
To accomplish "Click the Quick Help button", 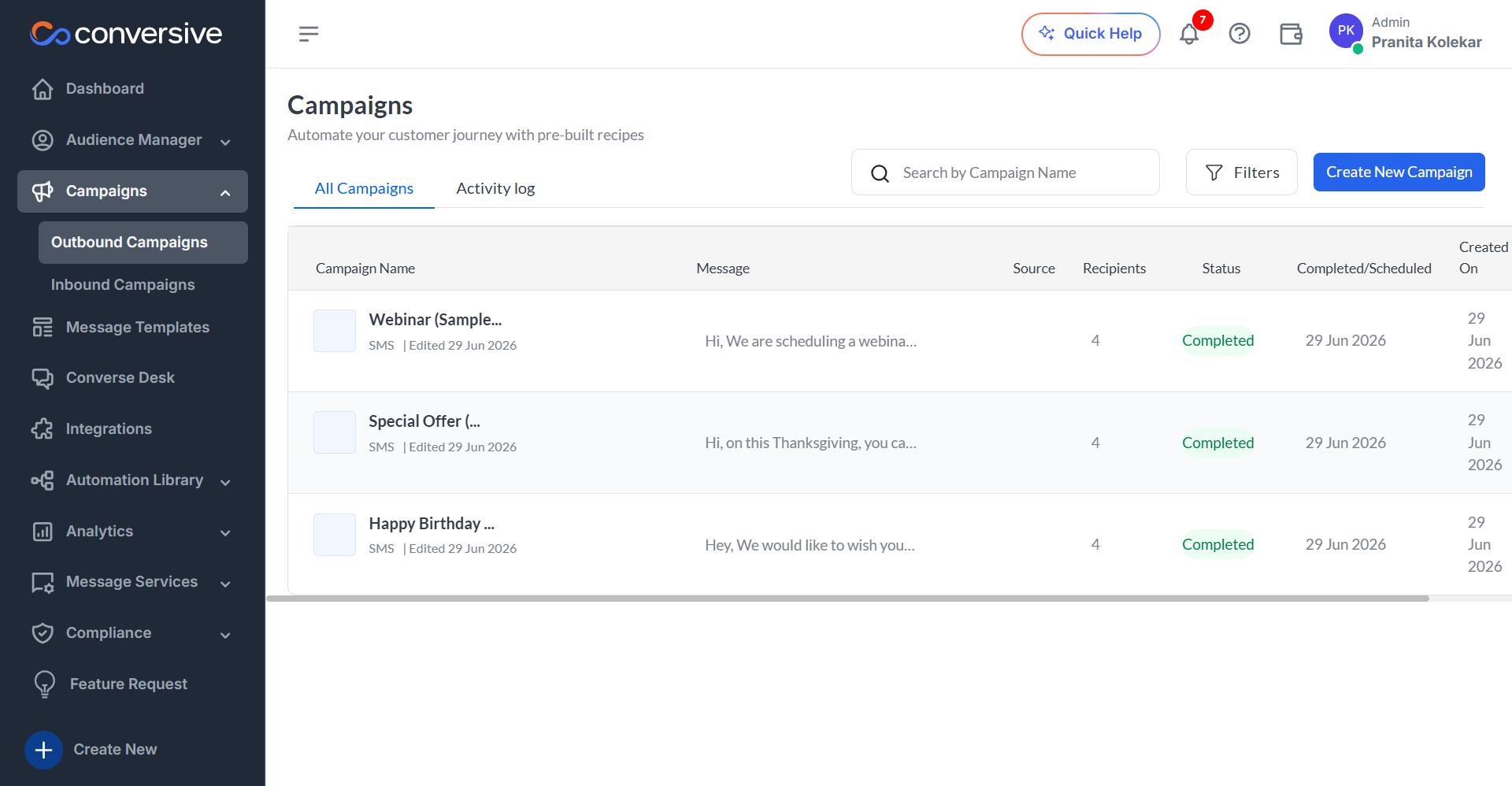I will coord(1091,34).
